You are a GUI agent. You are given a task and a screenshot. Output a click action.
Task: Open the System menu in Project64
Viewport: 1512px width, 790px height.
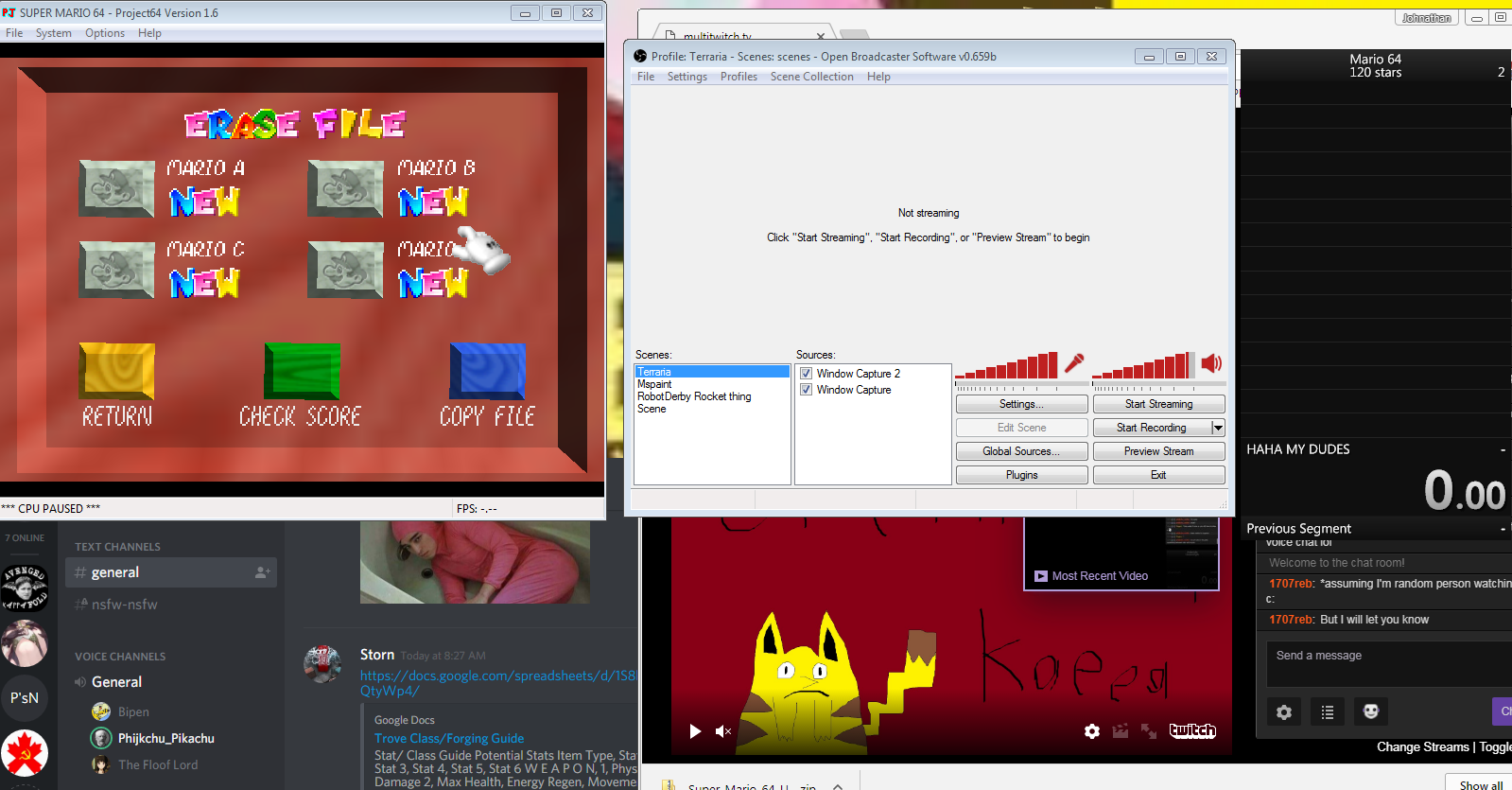click(x=54, y=33)
